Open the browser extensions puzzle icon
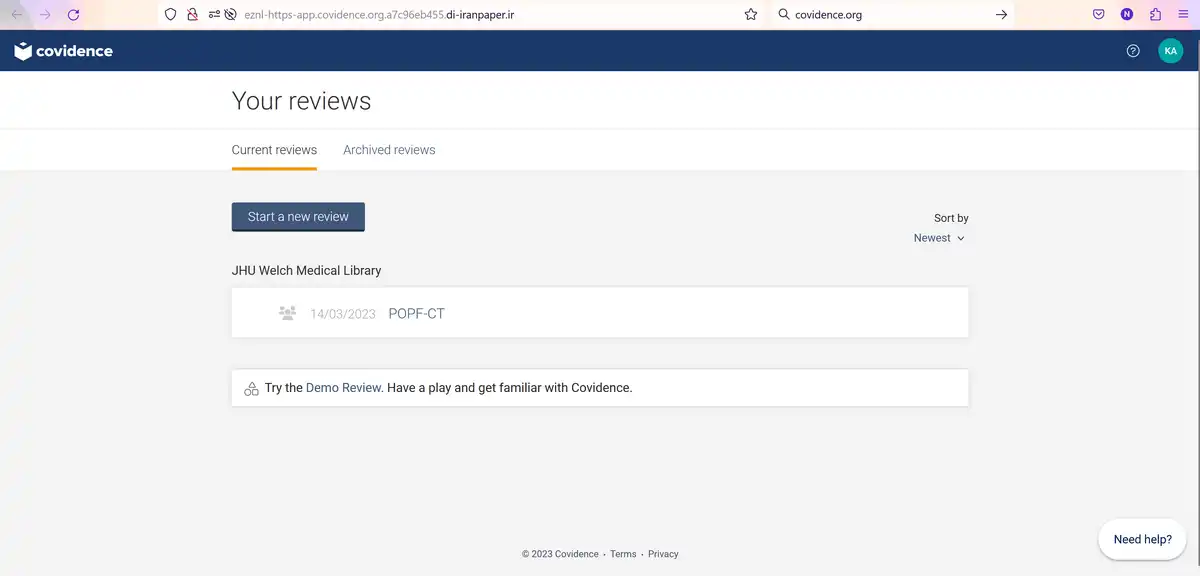 click(x=1156, y=15)
